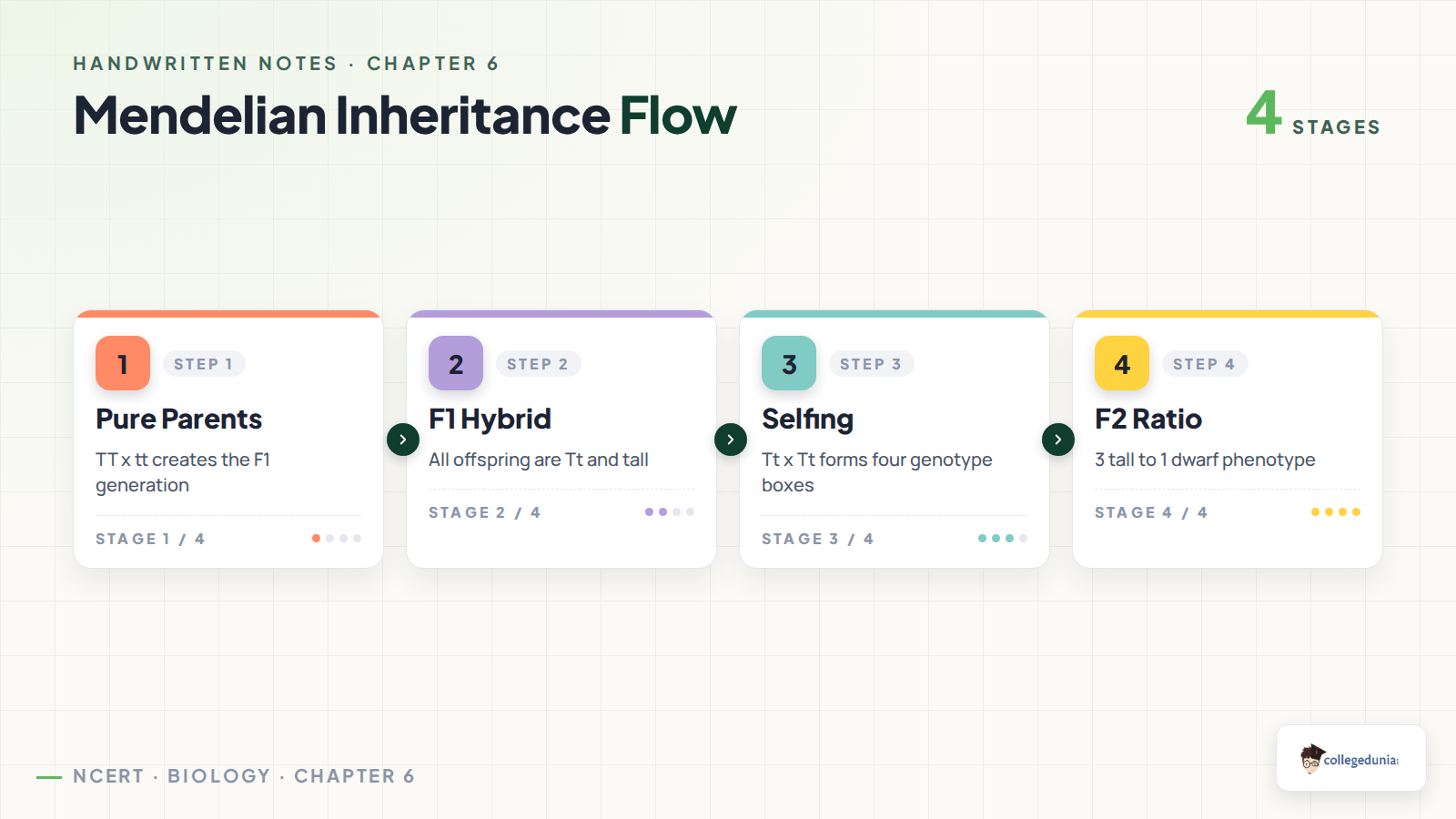Click arrow between F1 Hybrid and Selfing
This screenshot has height=819, width=1456.
(731, 440)
